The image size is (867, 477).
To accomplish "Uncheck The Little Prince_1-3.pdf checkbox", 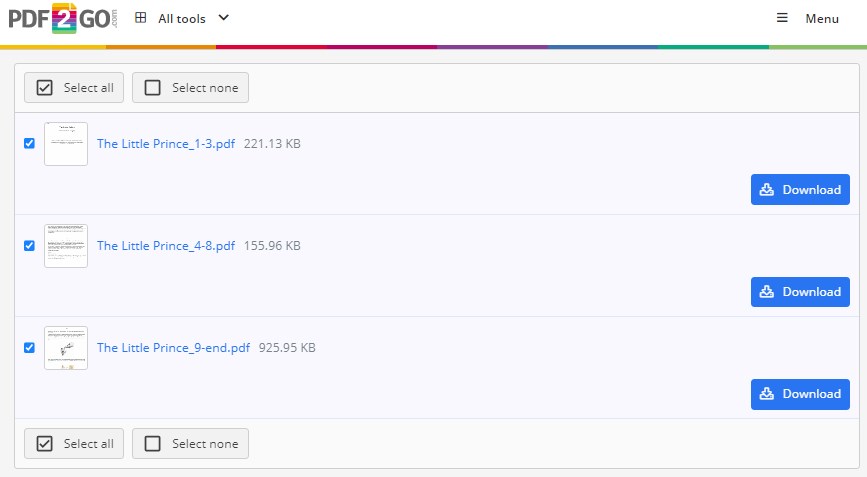I will point(29,143).
